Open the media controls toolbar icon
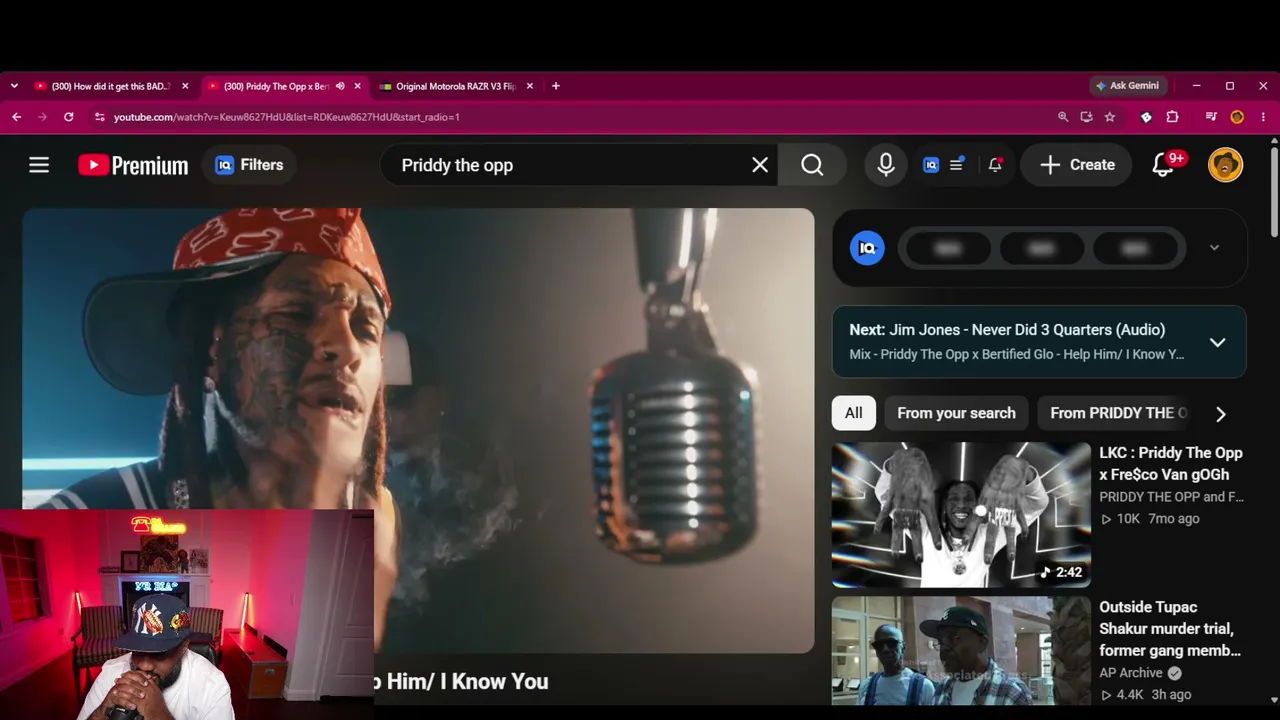Viewport: 1280px width, 720px height. [1211, 117]
